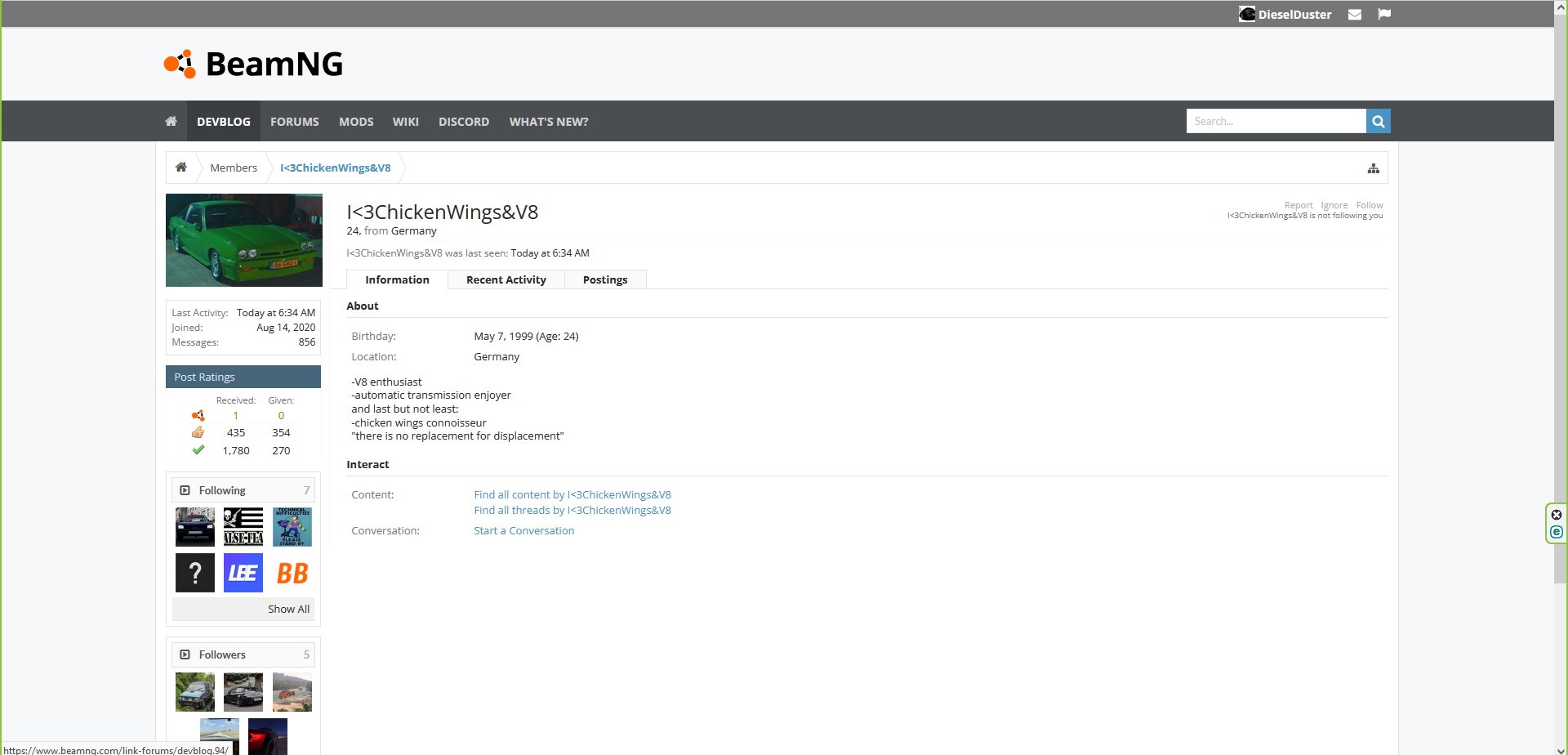Switch to the Postings tab
1568x755 pixels.
pyautogui.click(x=605, y=279)
